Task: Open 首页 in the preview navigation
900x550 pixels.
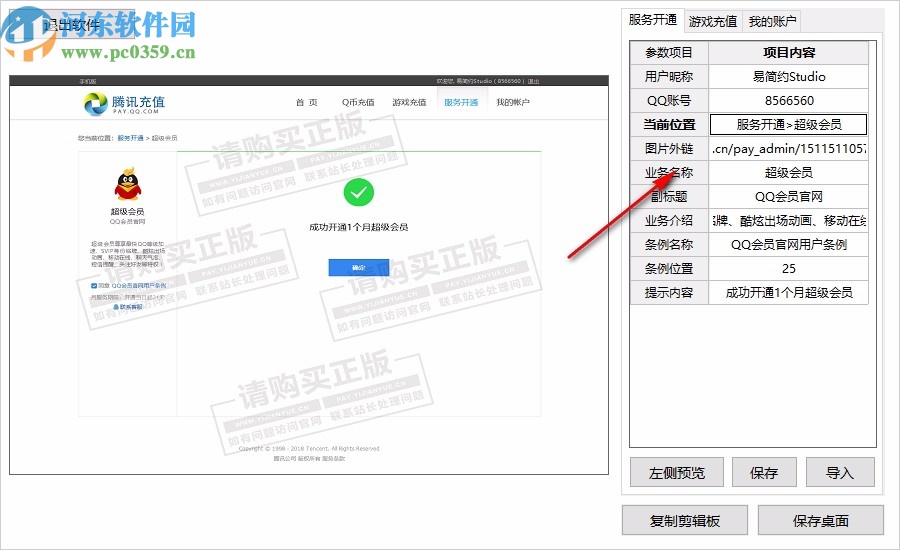Action: (307, 102)
